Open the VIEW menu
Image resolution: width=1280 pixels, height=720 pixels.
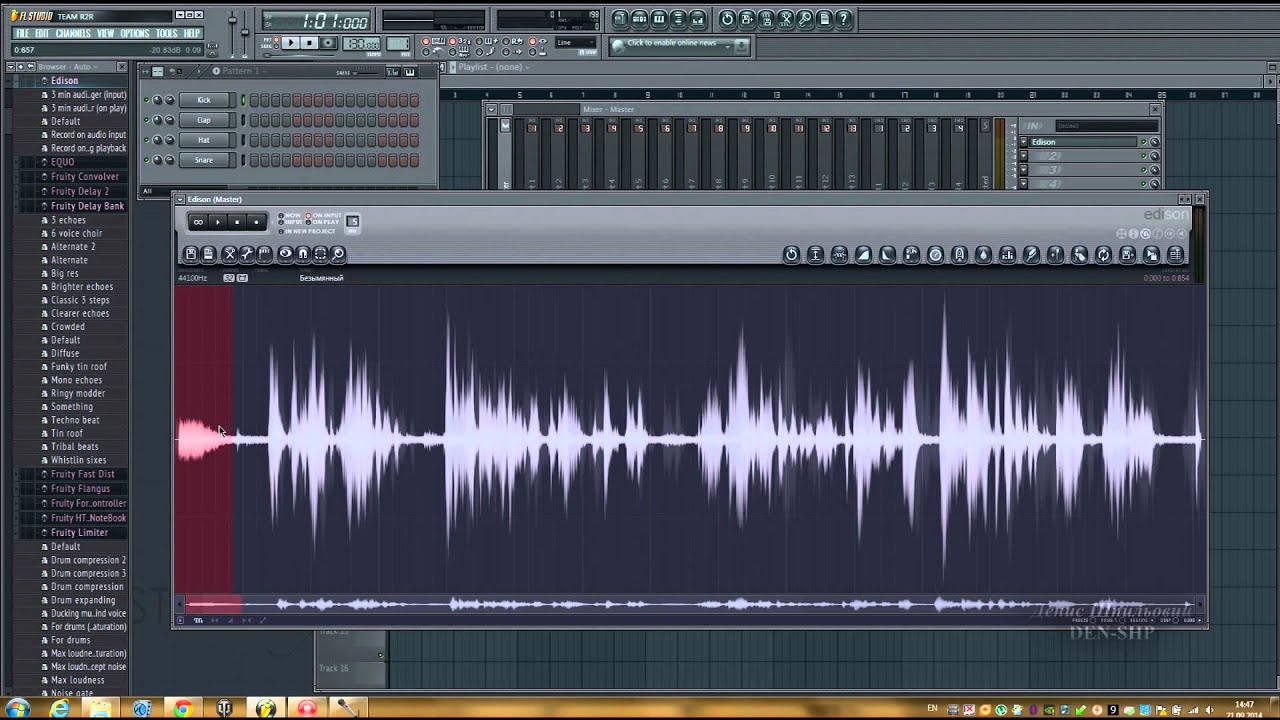(x=105, y=33)
